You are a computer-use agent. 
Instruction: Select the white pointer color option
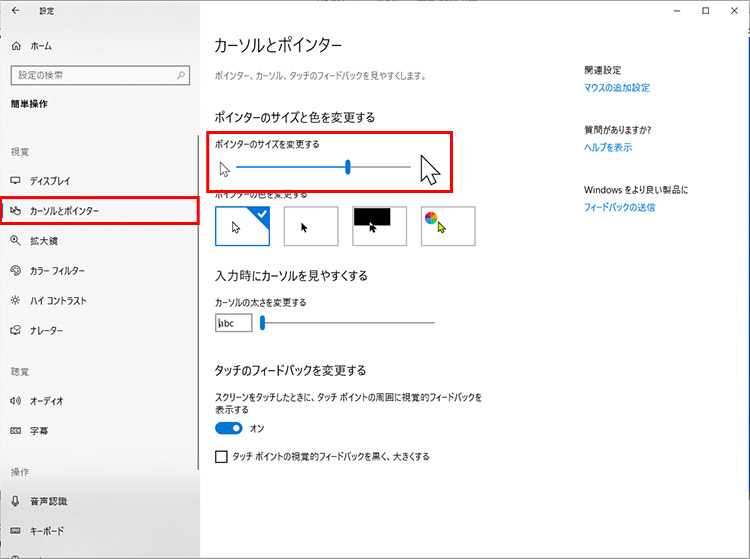point(242,226)
